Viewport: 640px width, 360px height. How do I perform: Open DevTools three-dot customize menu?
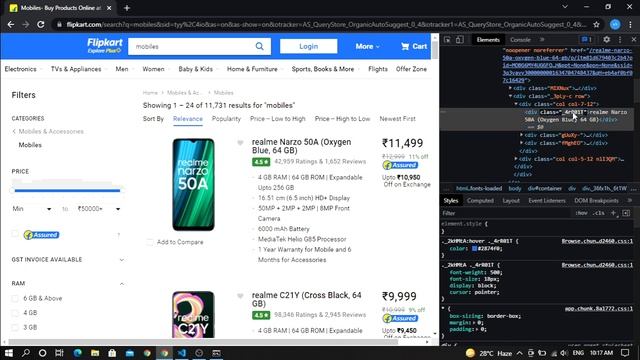(620, 40)
